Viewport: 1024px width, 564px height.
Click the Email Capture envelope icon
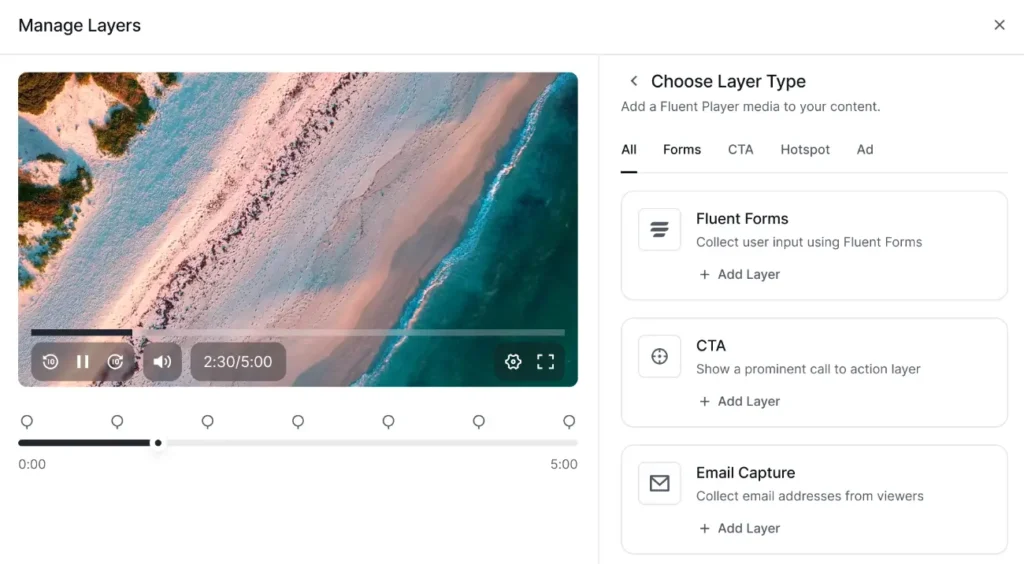tap(660, 484)
